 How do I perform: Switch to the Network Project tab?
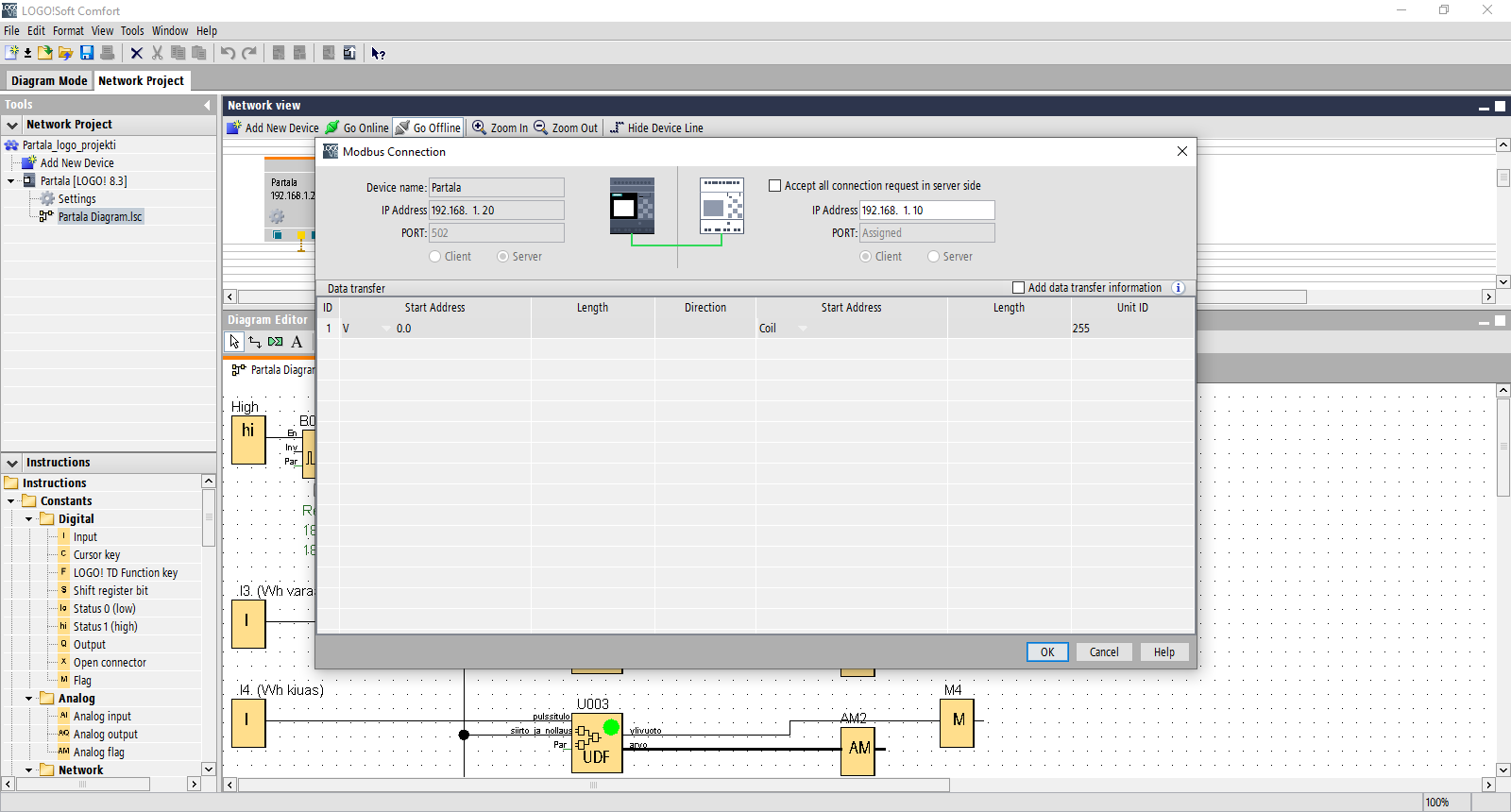[x=142, y=81]
